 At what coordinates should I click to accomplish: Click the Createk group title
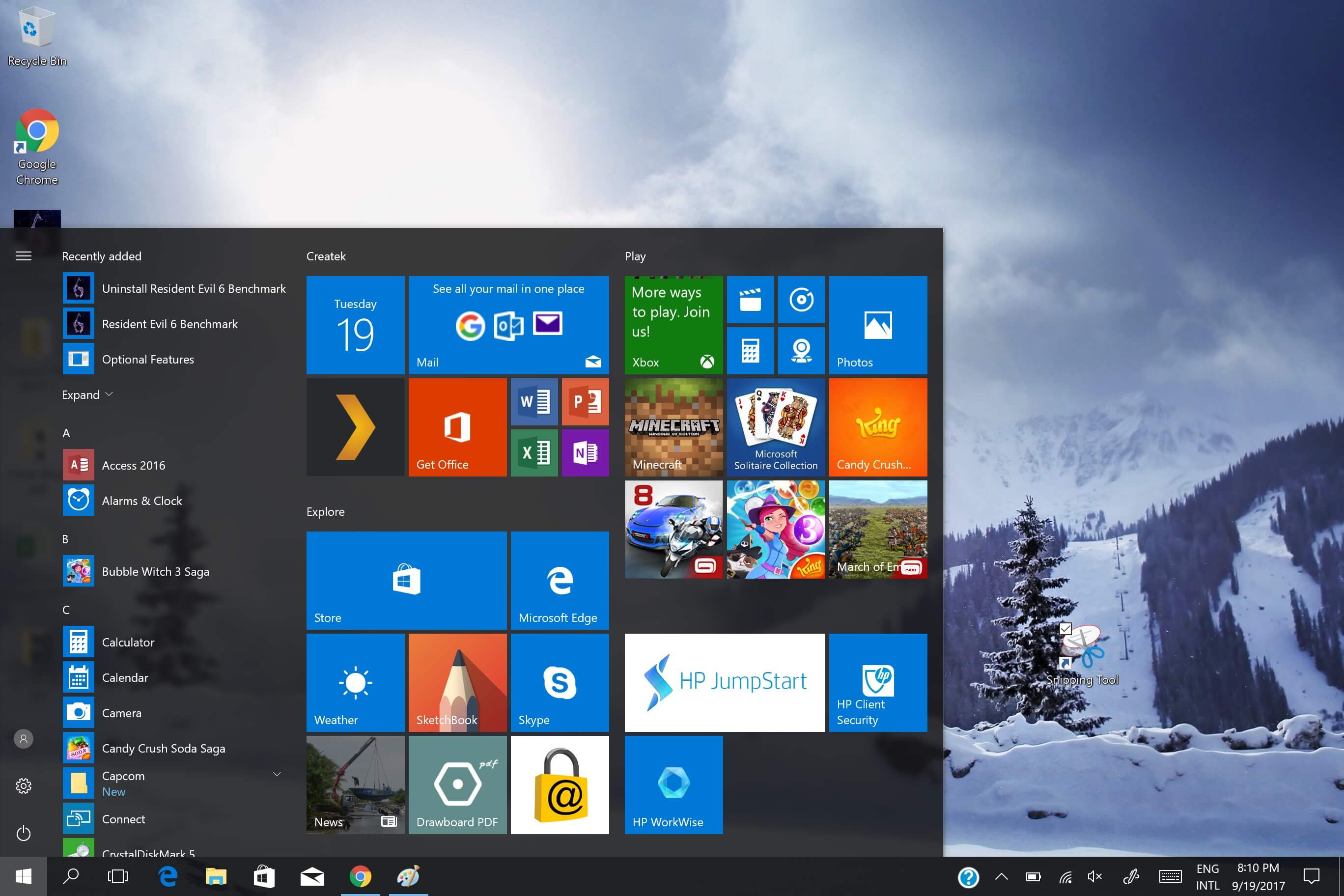pyautogui.click(x=326, y=256)
